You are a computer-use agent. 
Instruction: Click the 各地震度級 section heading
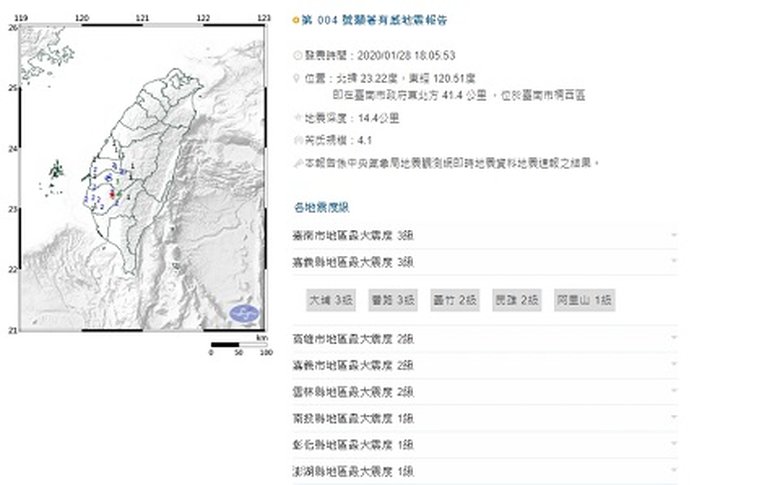tap(321, 207)
